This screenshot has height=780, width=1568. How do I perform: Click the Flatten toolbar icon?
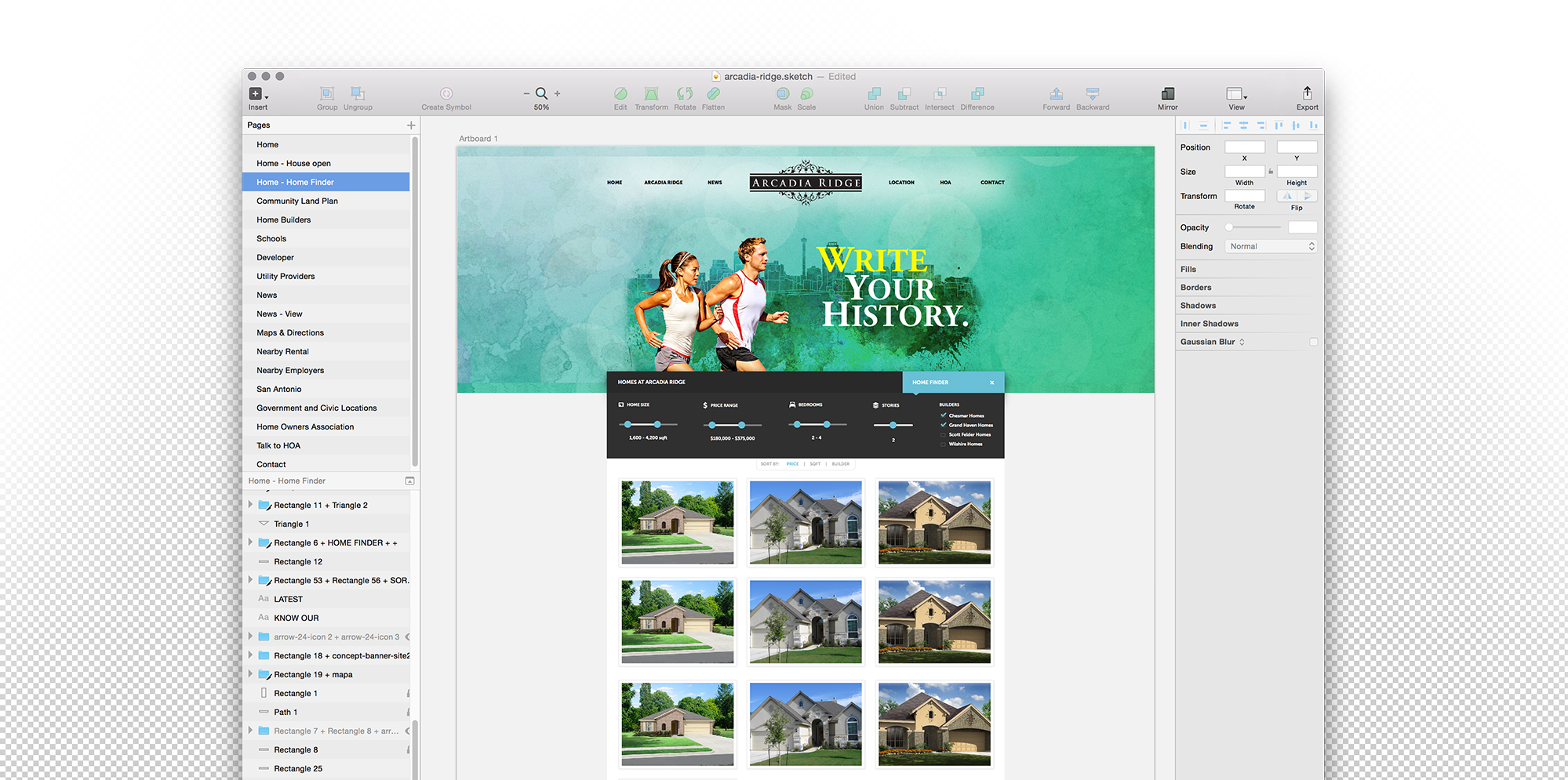tap(713, 93)
